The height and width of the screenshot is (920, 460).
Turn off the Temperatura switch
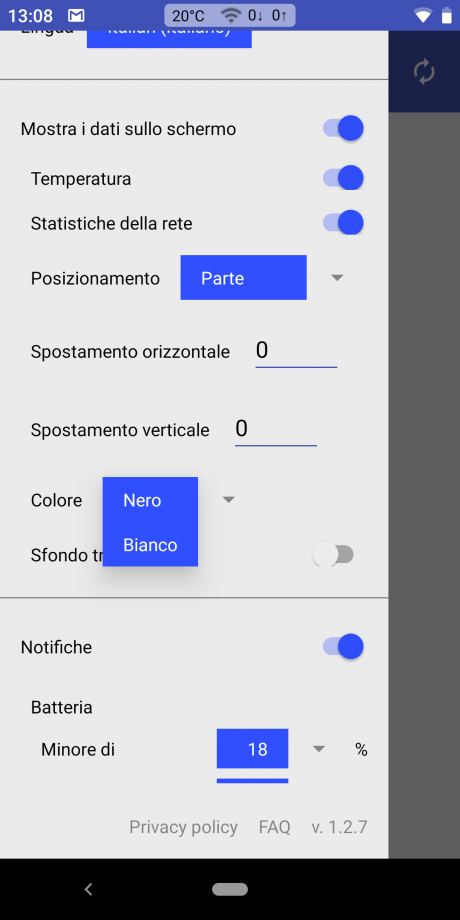(343, 178)
